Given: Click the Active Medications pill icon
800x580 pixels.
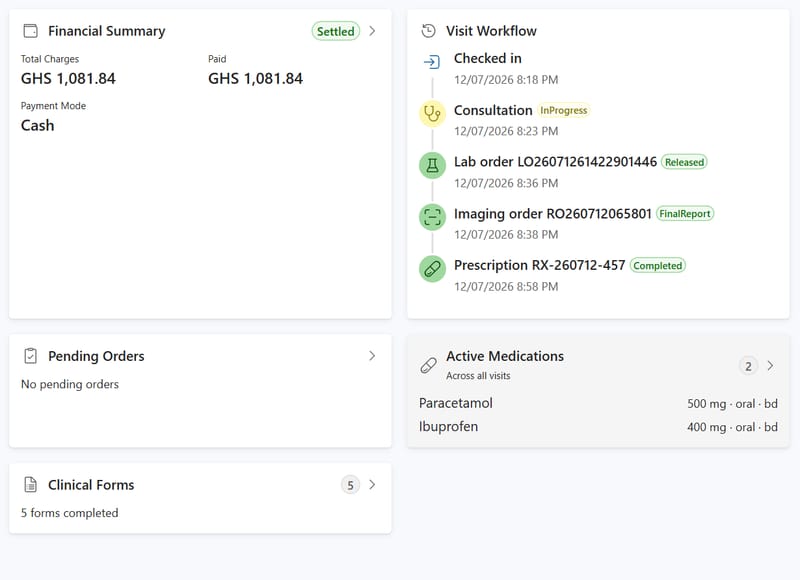Looking at the screenshot, I should (x=429, y=365).
